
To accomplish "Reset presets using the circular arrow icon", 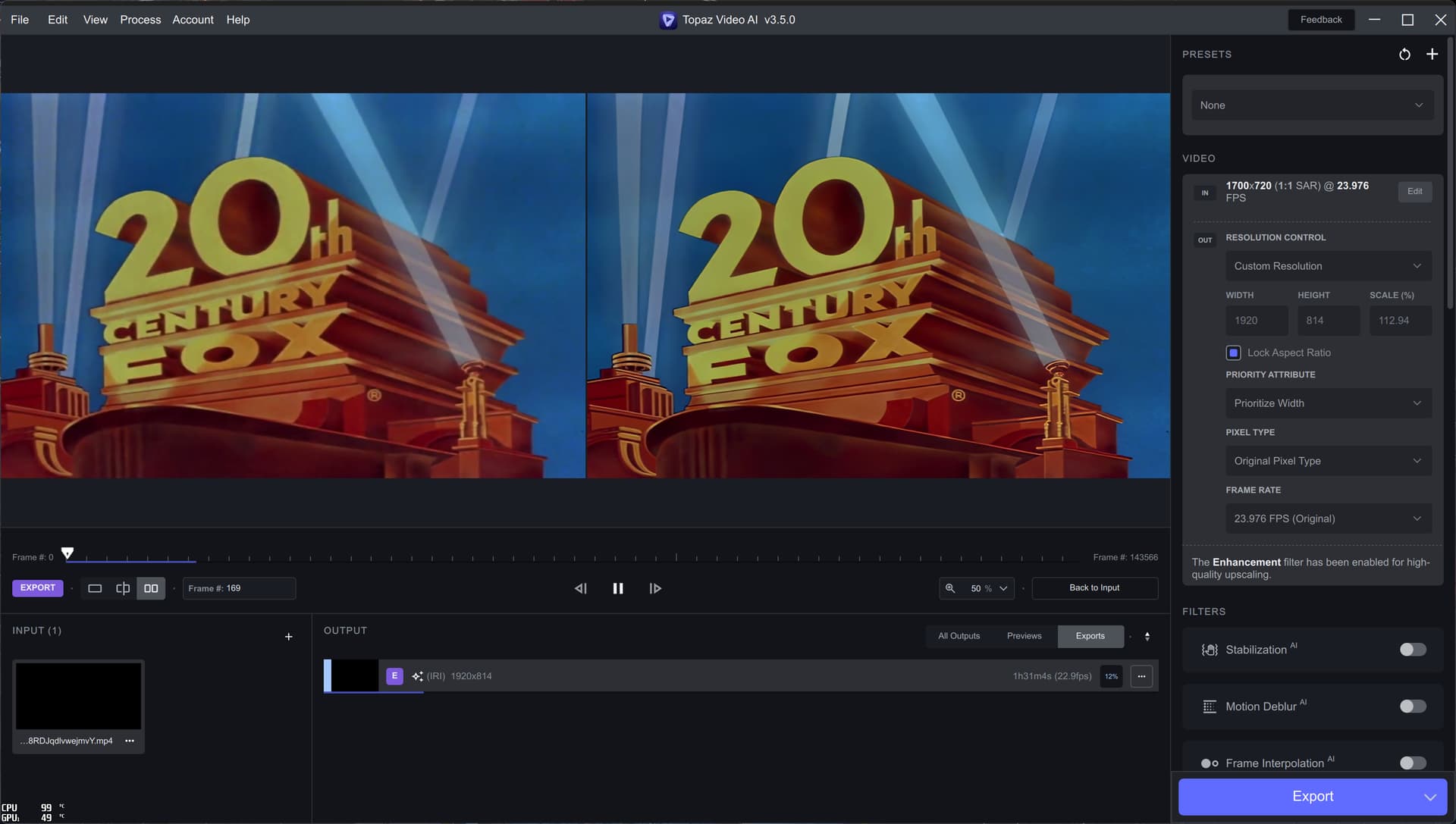I will [x=1405, y=54].
